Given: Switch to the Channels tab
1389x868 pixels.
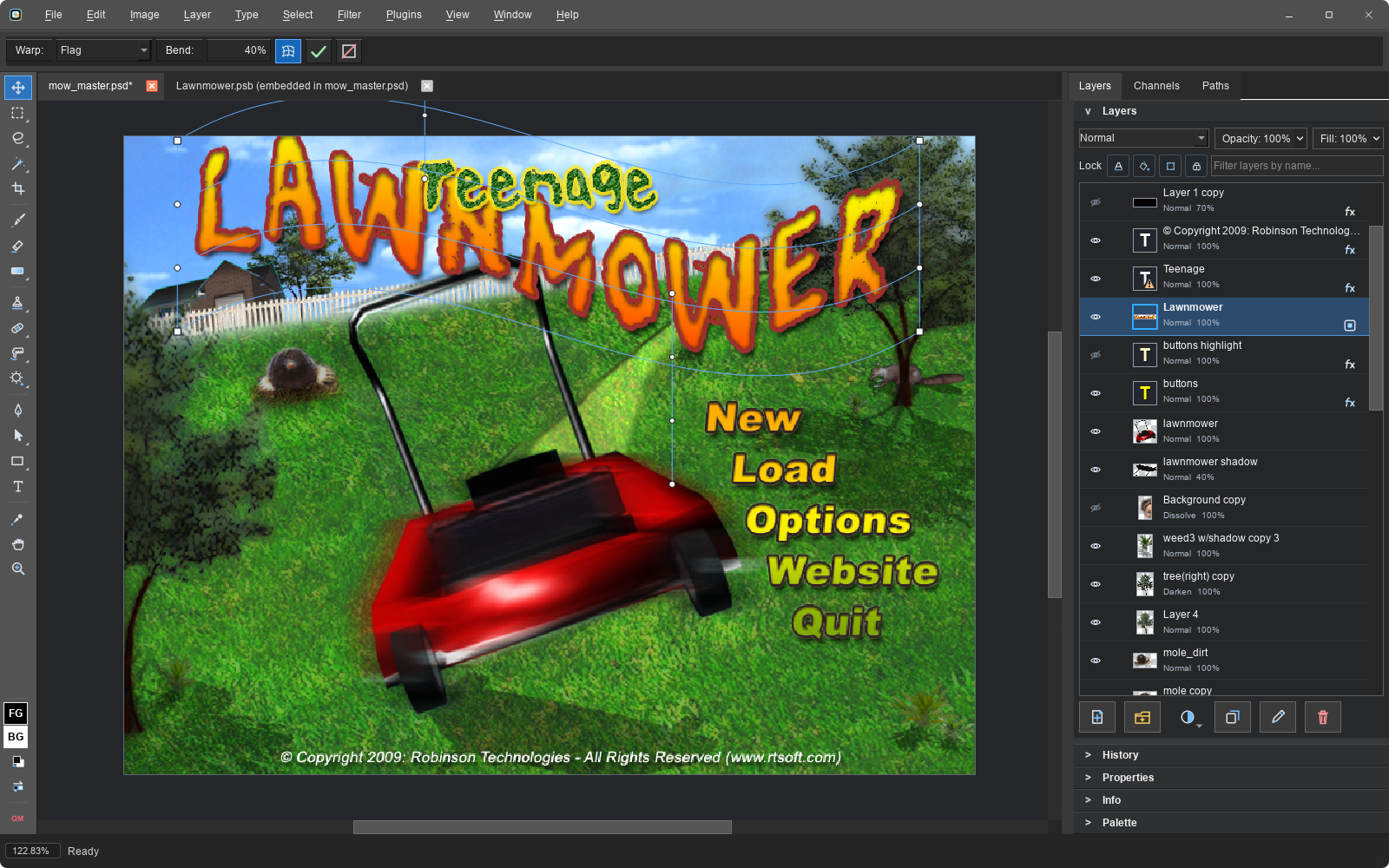Looking at the screenshot, I should [1156, 86].
